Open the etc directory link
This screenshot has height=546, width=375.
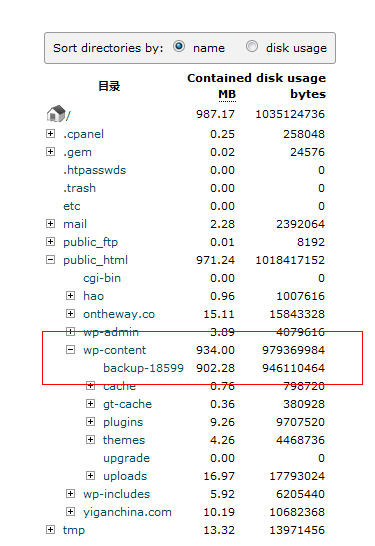[x=72, y=206]
